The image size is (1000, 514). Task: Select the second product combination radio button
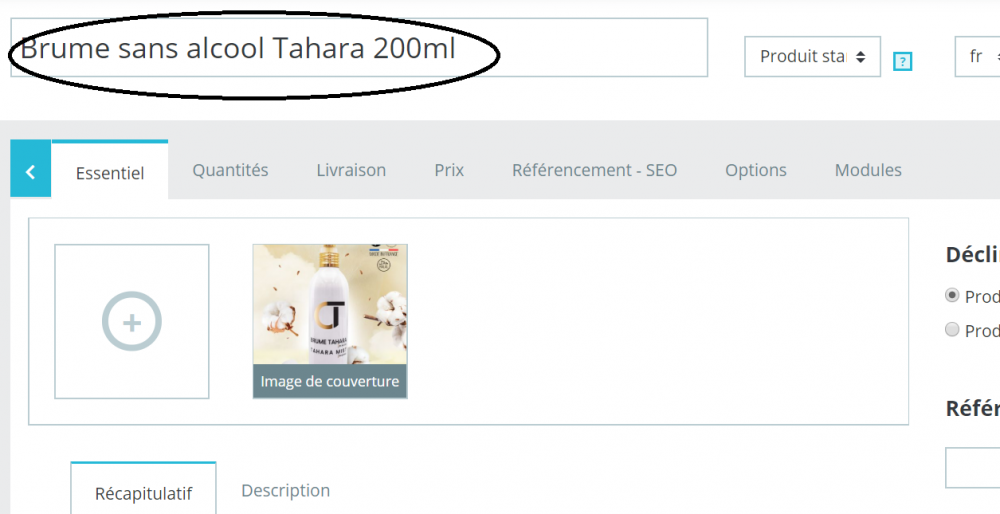(952, 330)
